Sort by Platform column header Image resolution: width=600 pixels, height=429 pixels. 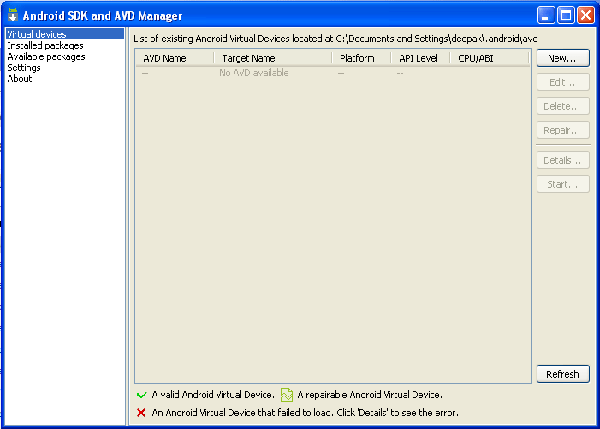click(361, 58)
